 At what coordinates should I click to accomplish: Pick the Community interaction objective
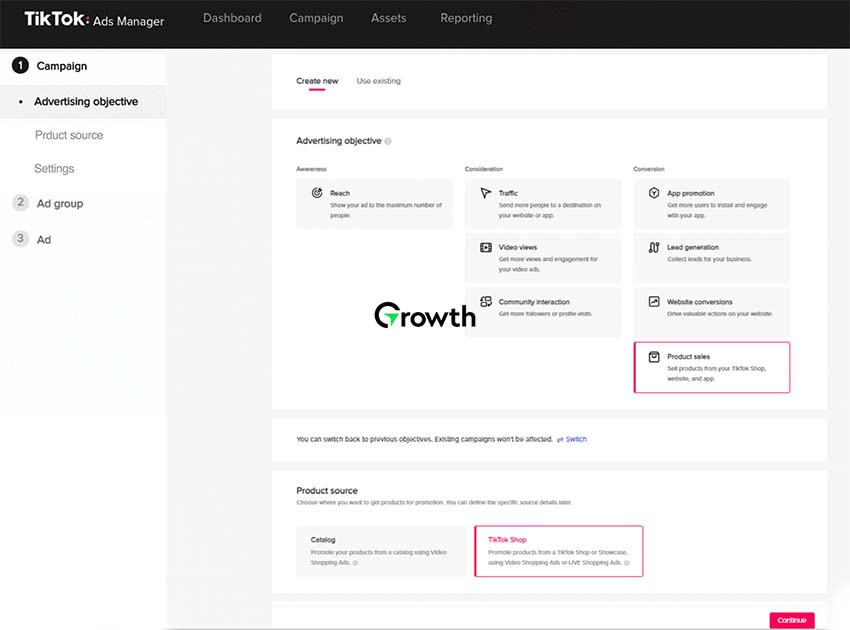click(x=543, y=312)
